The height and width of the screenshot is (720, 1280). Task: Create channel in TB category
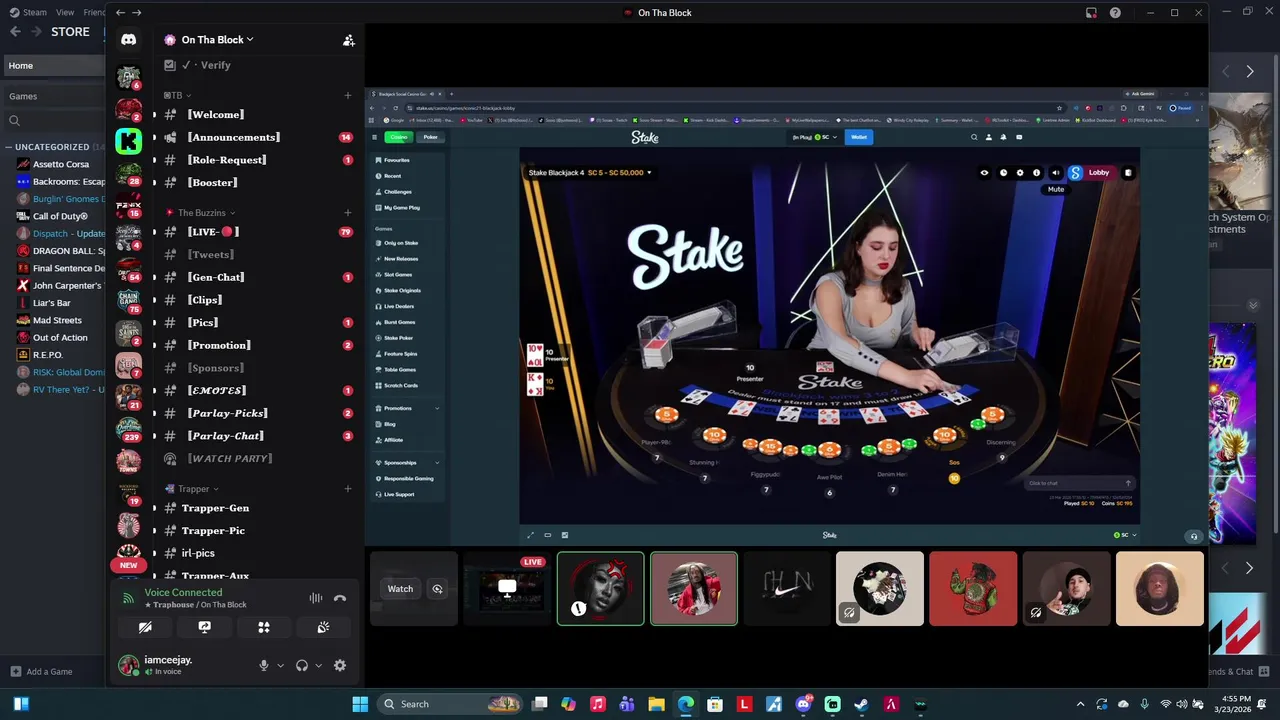[348, 95]
